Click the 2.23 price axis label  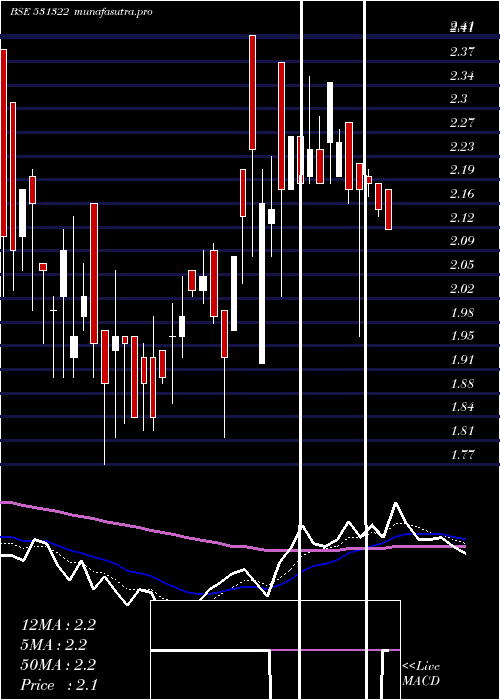pyautogui.click(x=462, y=147)
